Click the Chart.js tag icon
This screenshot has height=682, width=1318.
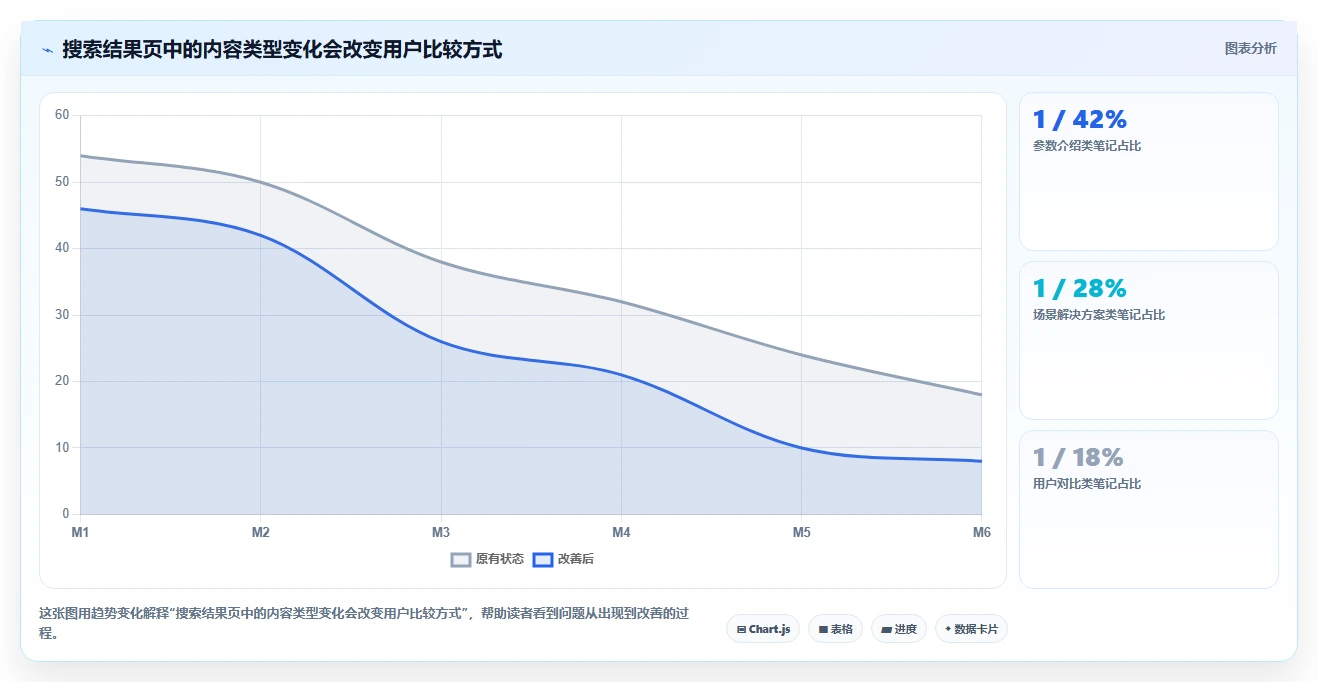[x=741, y=630]
